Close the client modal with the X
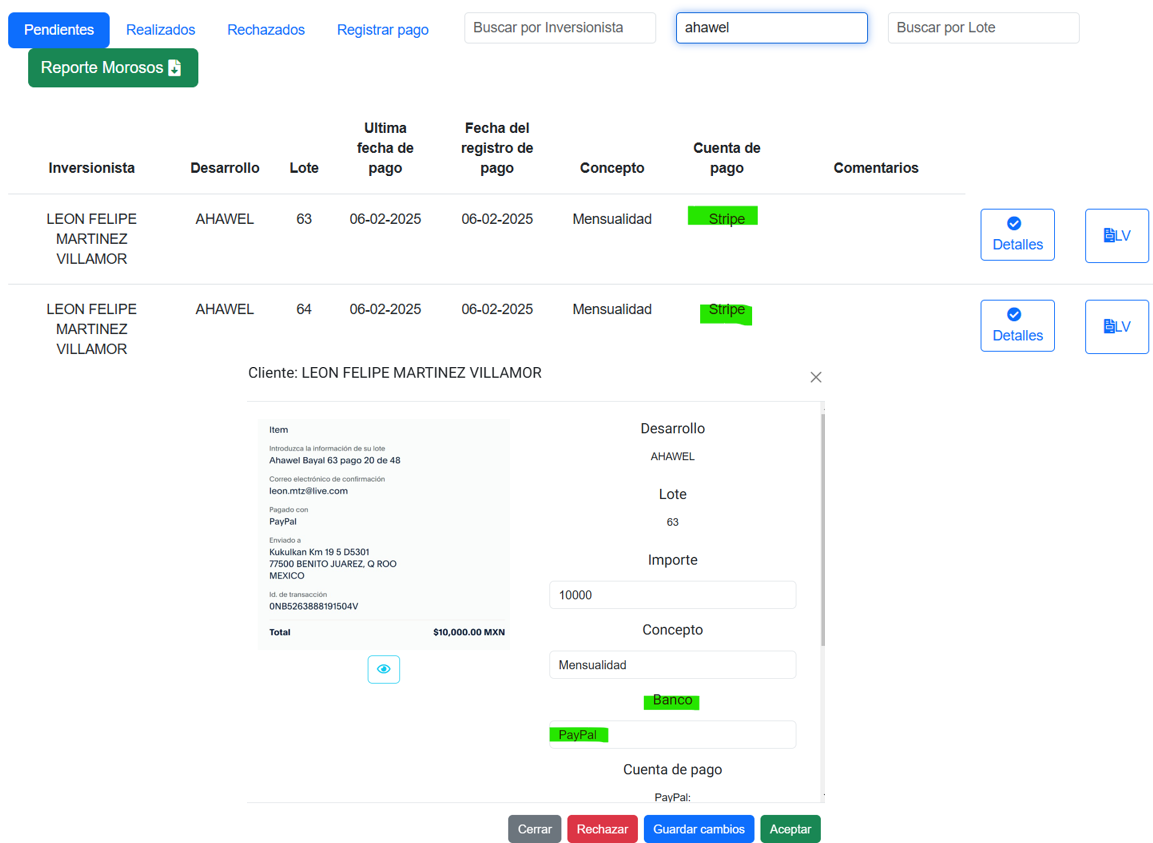Viewport: 1153px width, 843px height. pyautogui.click(x=816, y=377)
